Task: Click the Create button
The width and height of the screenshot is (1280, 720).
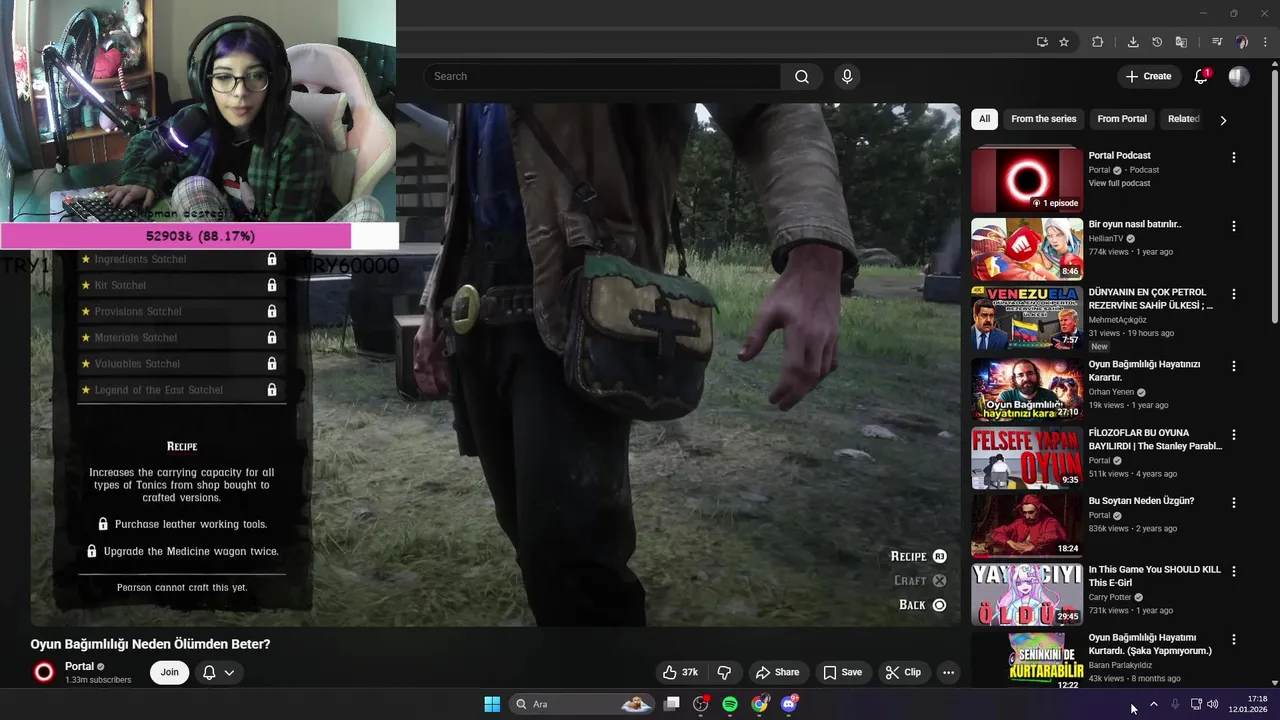Action: pyautogui.click(x=1148, y=77)
